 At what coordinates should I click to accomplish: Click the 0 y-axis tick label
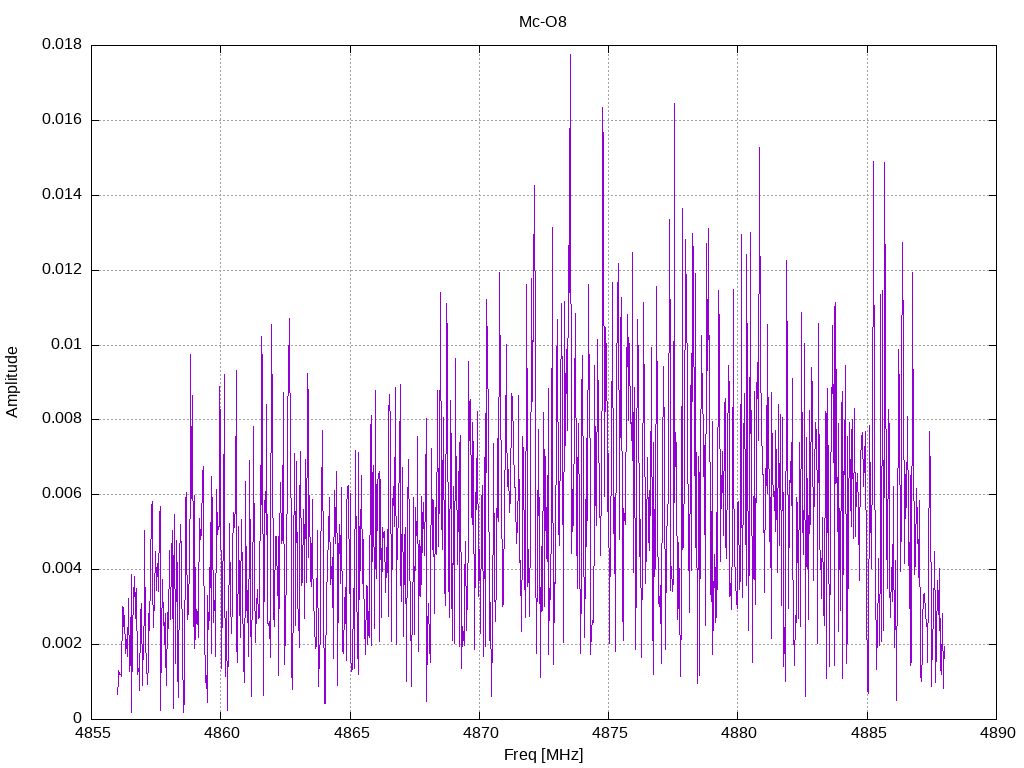[78, 718]
